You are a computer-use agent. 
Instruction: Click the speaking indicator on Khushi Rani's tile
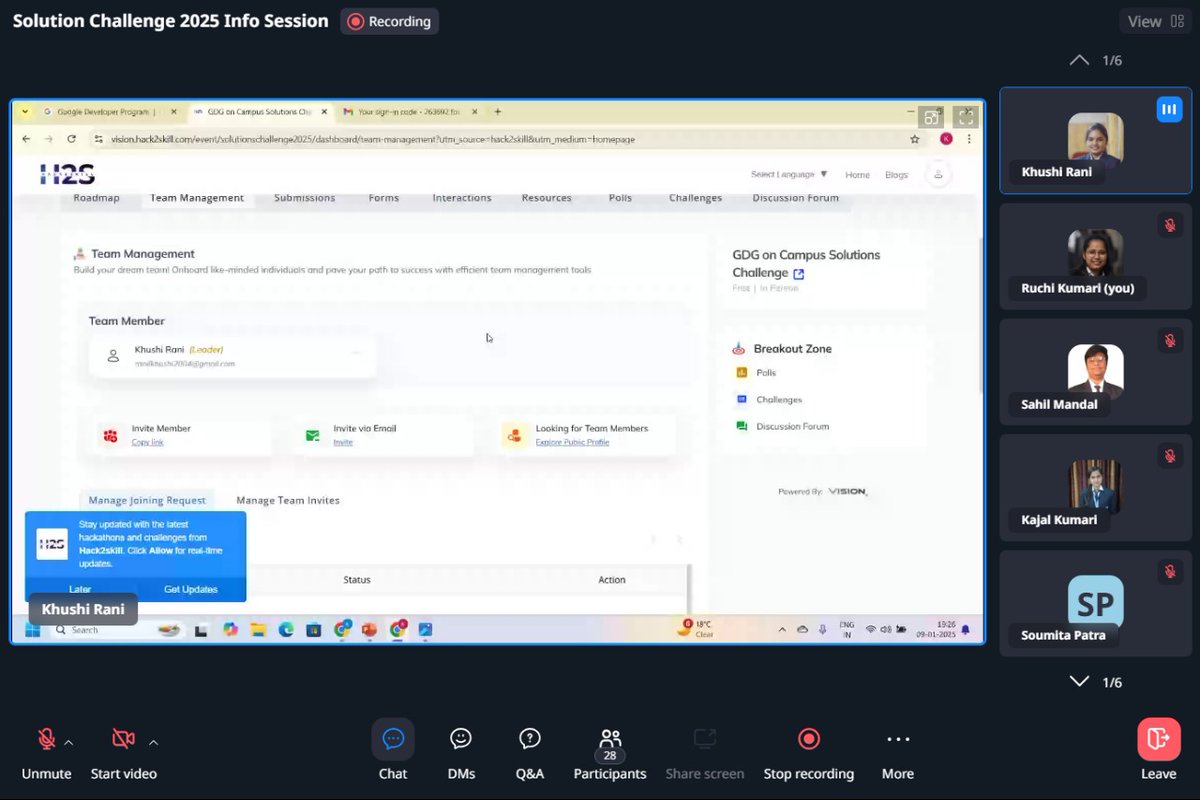(1169, 109)
